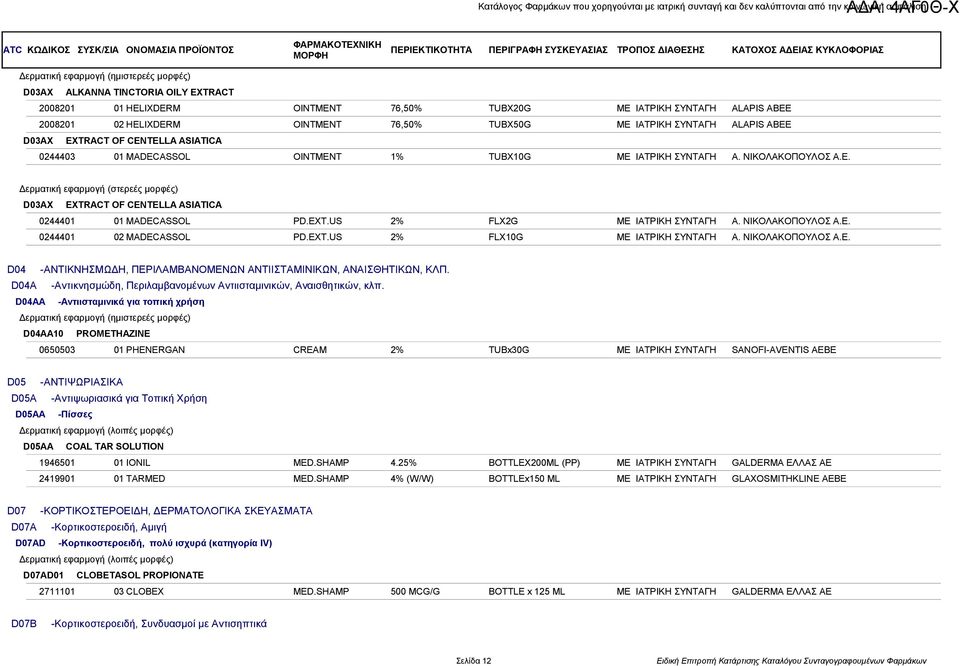Select TUBX50G packaging cell

coord(509,124)
